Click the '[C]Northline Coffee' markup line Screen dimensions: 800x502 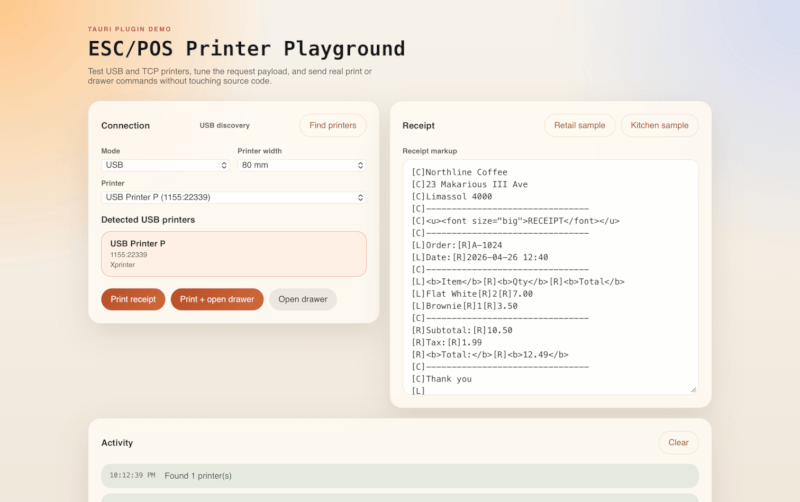(x=459, y=172)
